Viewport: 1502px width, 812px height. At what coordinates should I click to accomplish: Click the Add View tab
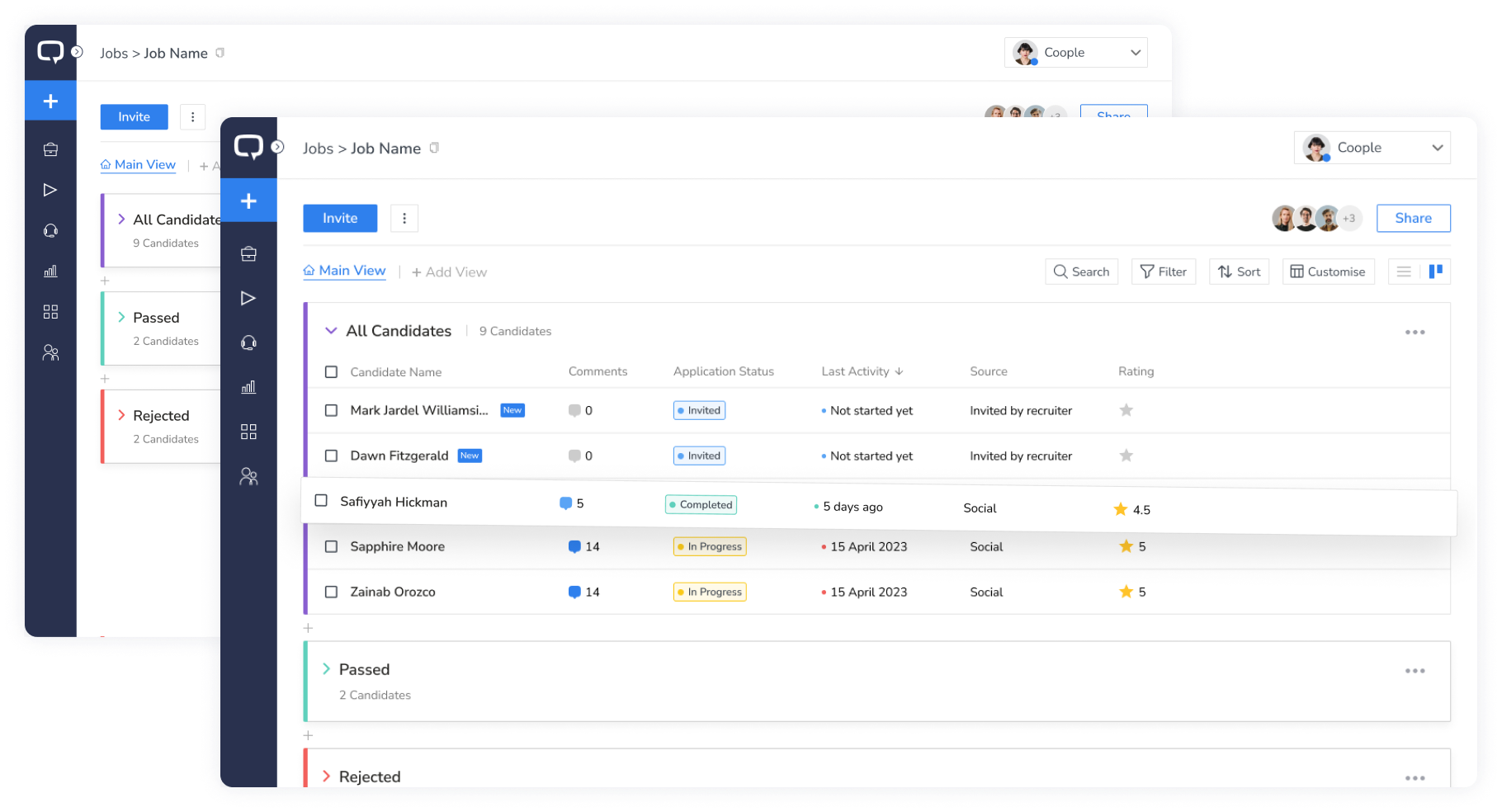[x=449, y=272]
